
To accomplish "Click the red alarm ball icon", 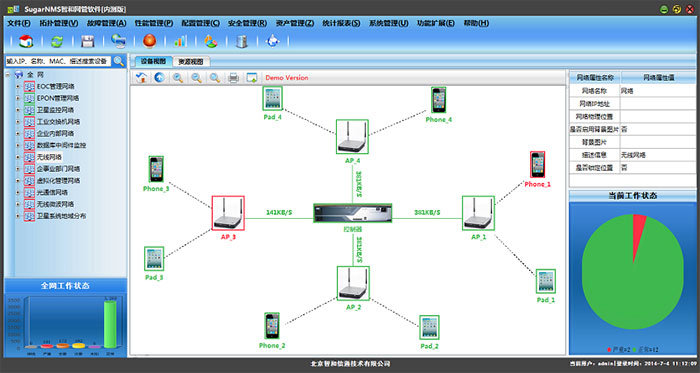I will click(150, 41).
